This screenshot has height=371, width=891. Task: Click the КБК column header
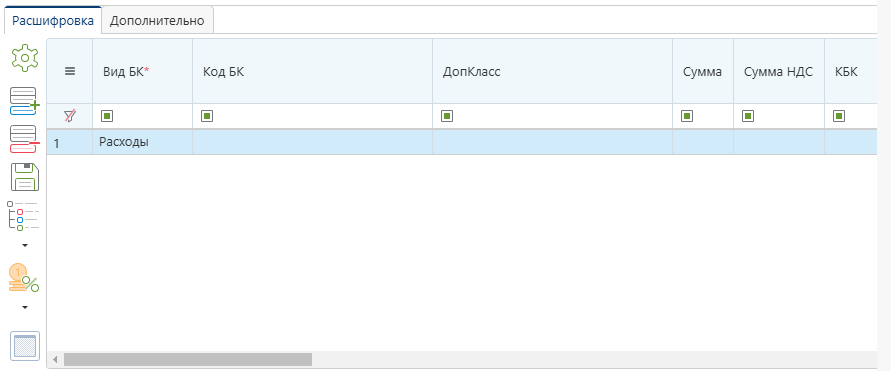coord(846,72)
